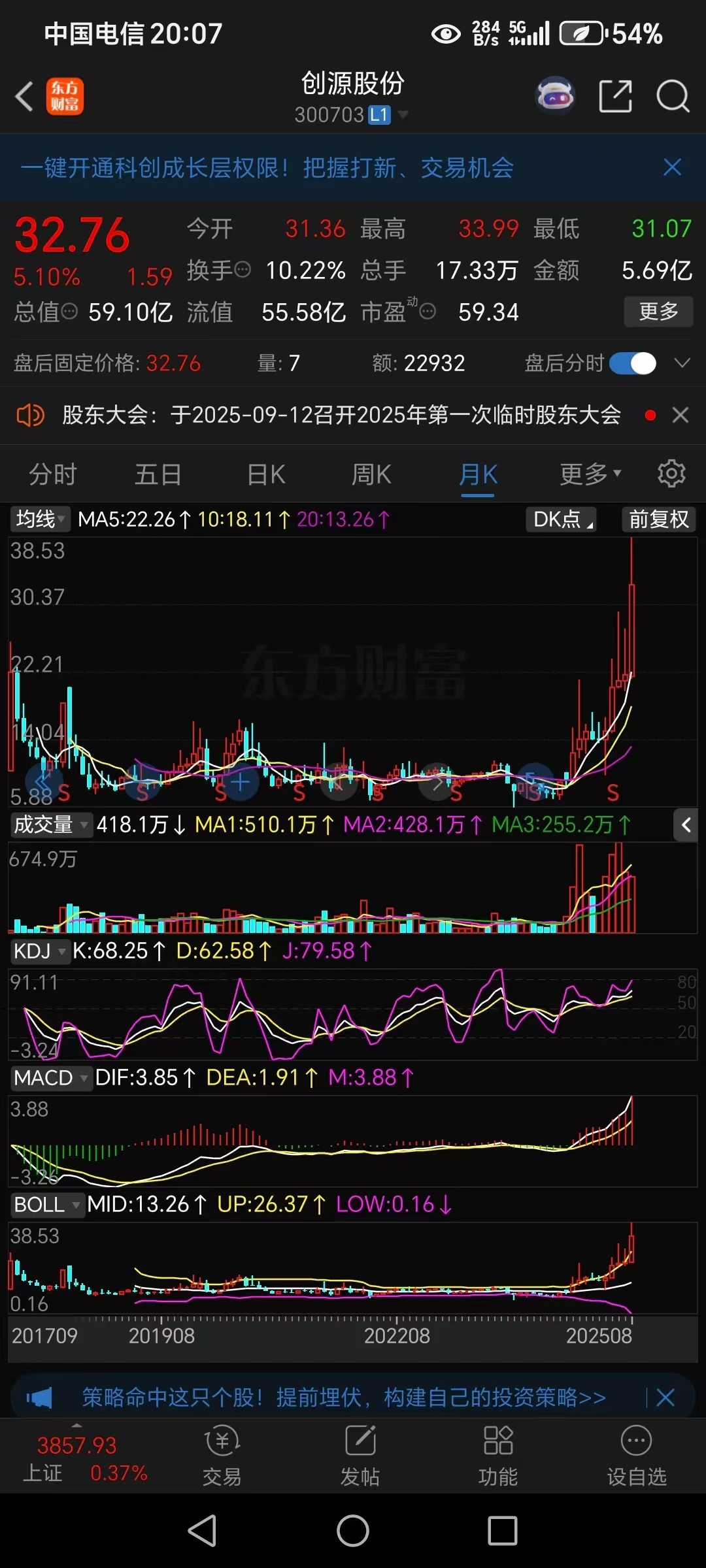Tap the eye comfort status icon
The image size is (706, 1568).
pyautogui.click(x=446, y=33)
